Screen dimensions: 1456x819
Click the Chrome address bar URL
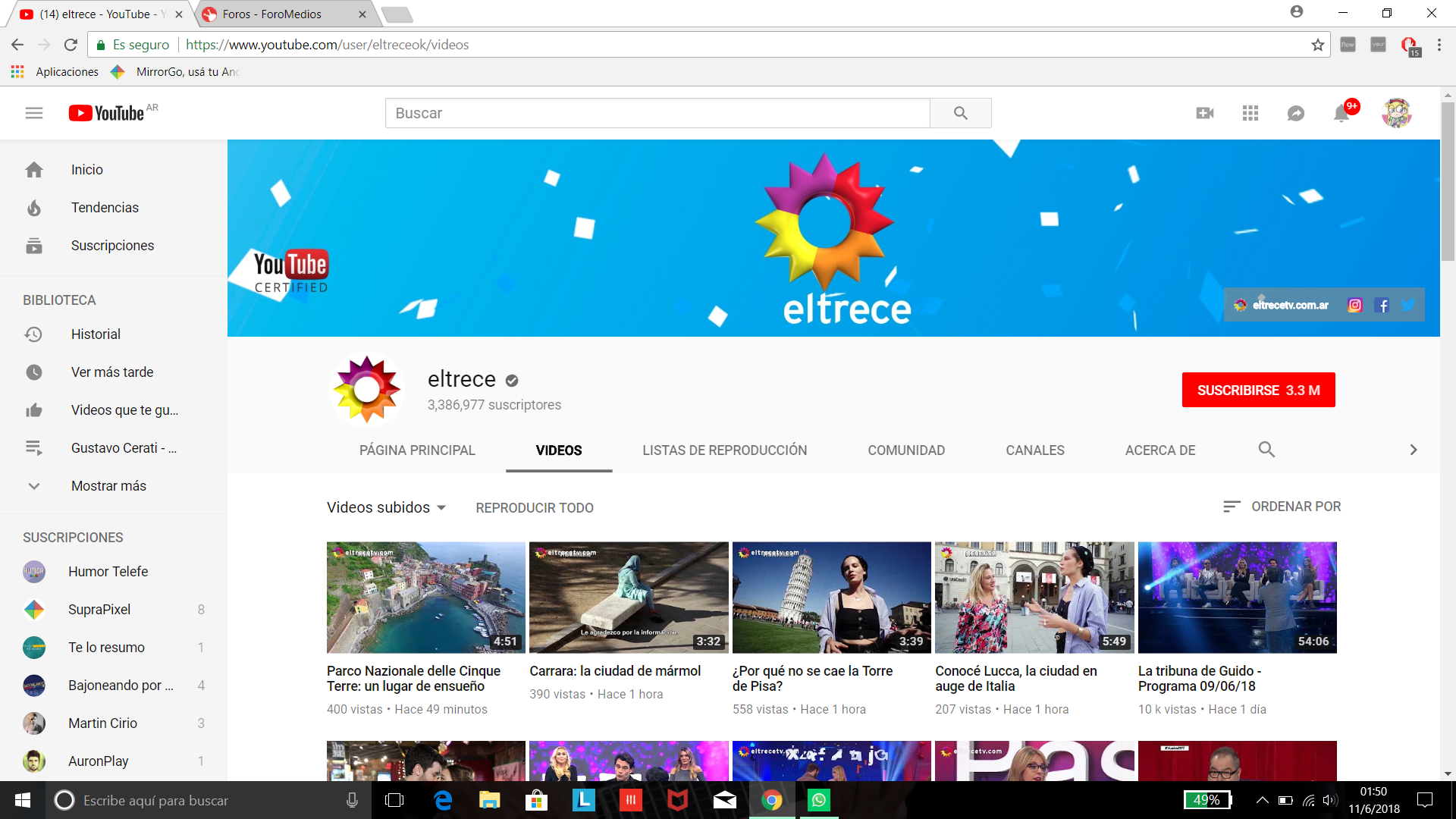(328, 45)
